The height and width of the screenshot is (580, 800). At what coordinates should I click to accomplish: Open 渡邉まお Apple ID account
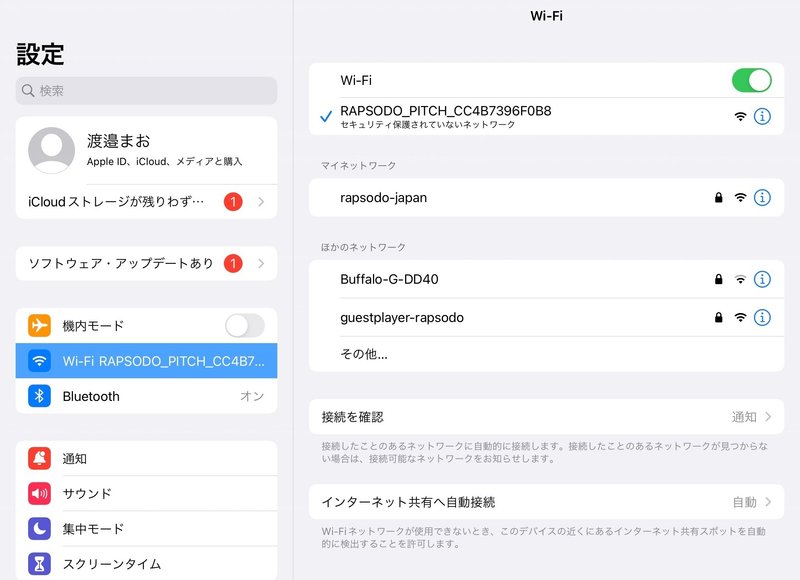tap(146, 150)
